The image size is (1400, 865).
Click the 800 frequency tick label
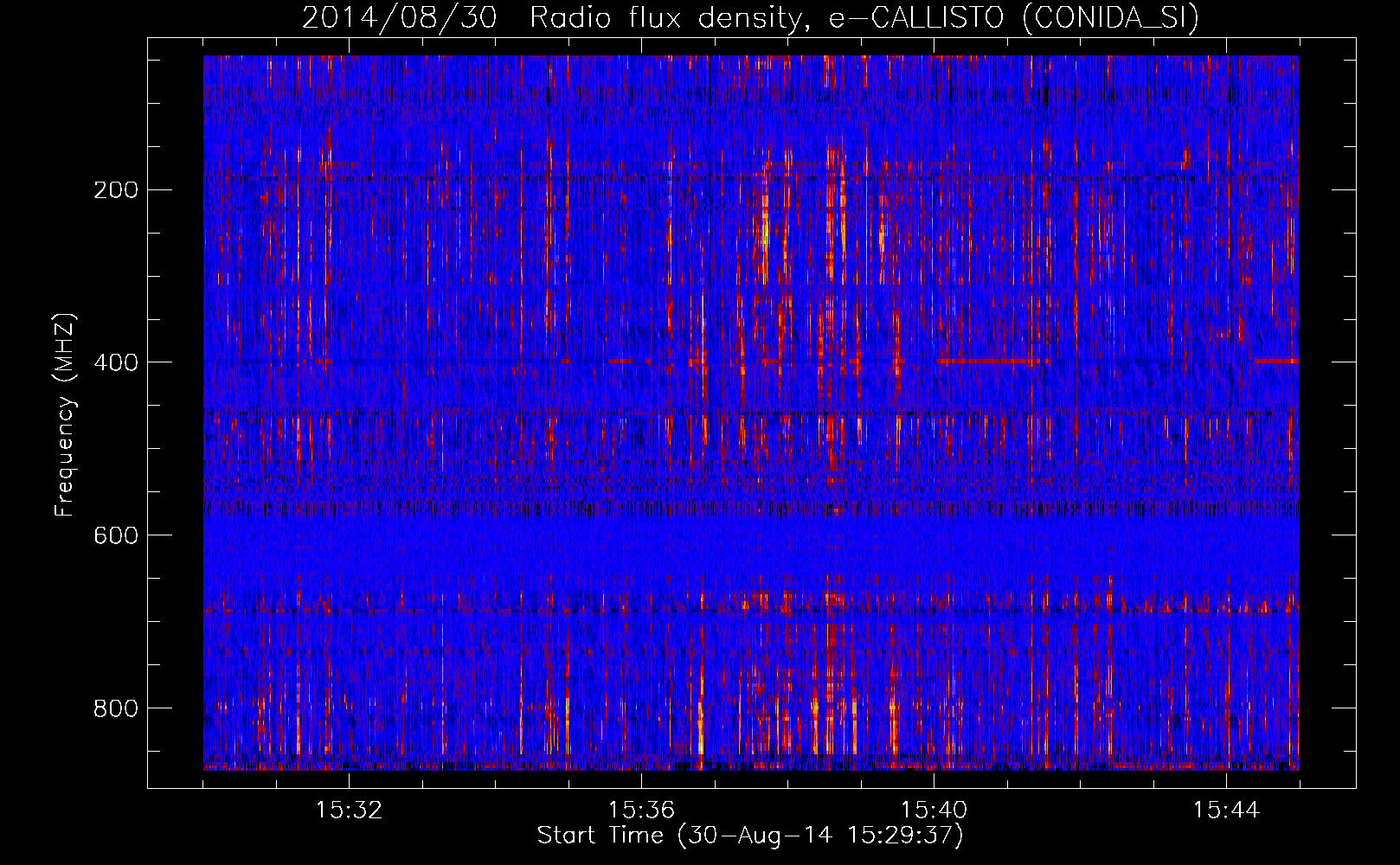tap(116, 708)
